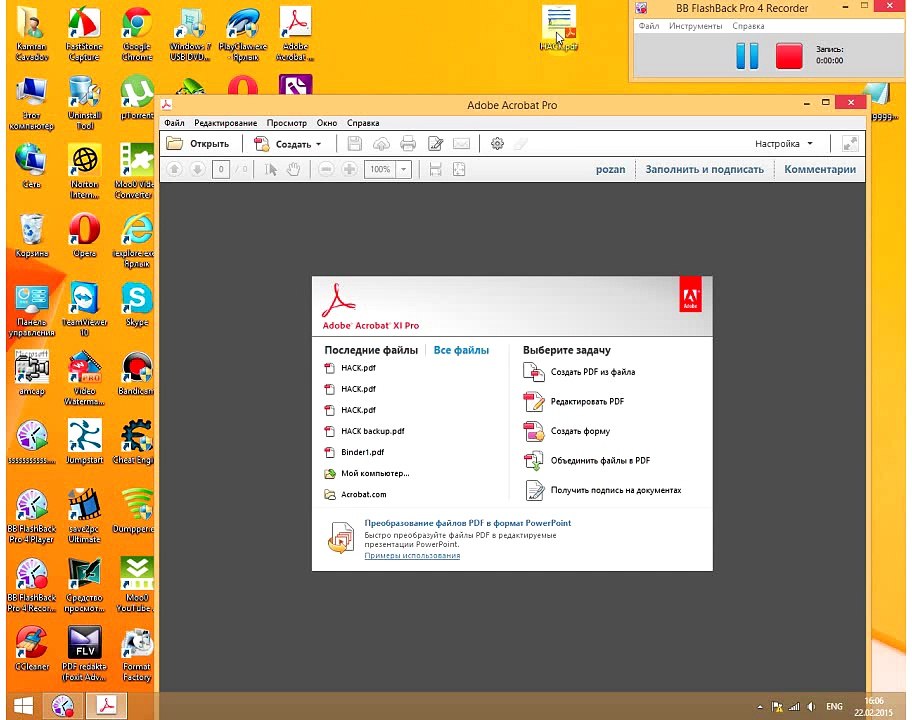Image resolution: width=912 pixels, height=720 pixels.
Task: Switch to Все файлы tab
Action: 461,350
